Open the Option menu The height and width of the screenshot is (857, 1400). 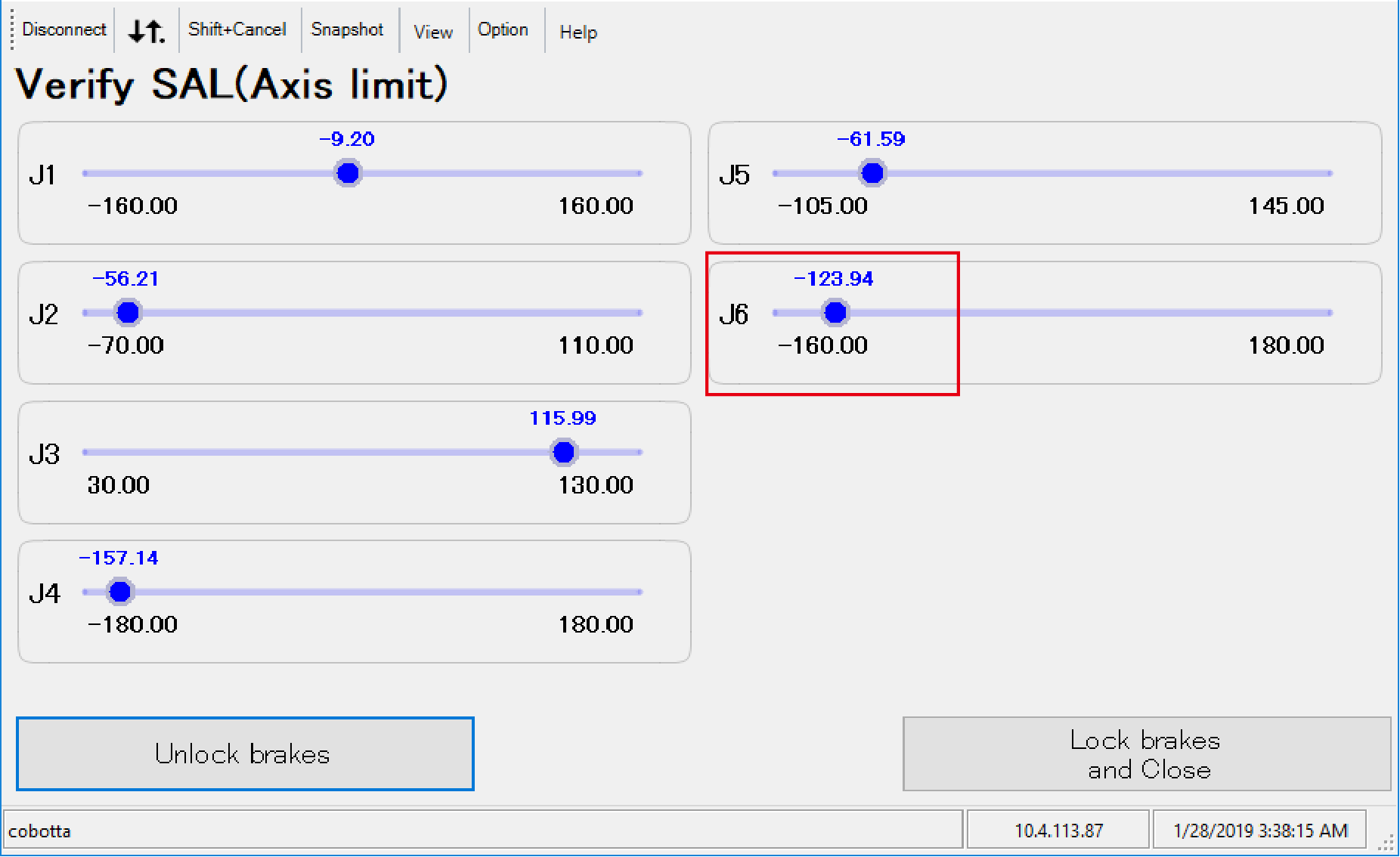click(503, 29)
